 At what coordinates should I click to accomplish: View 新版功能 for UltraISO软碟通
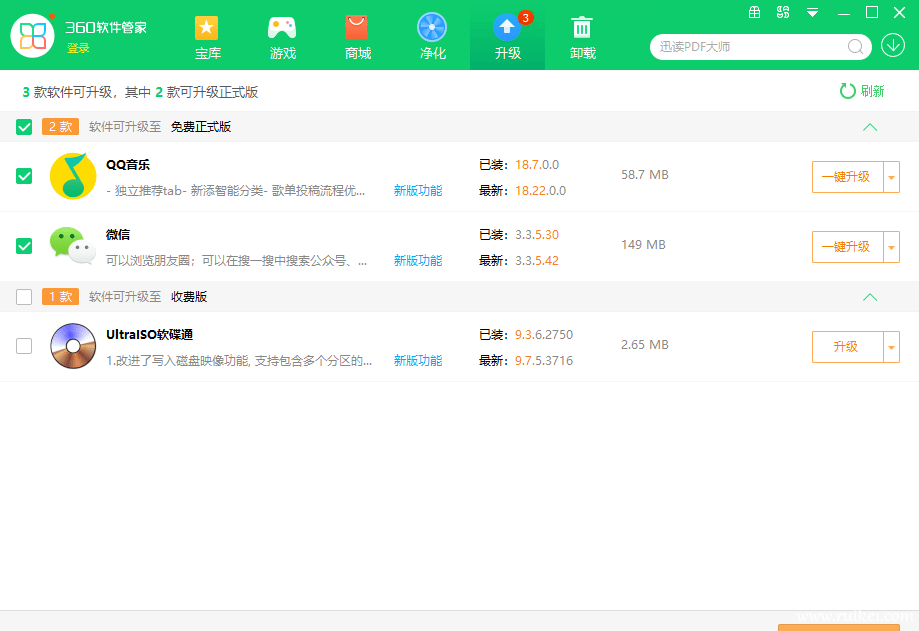(418, 360)
